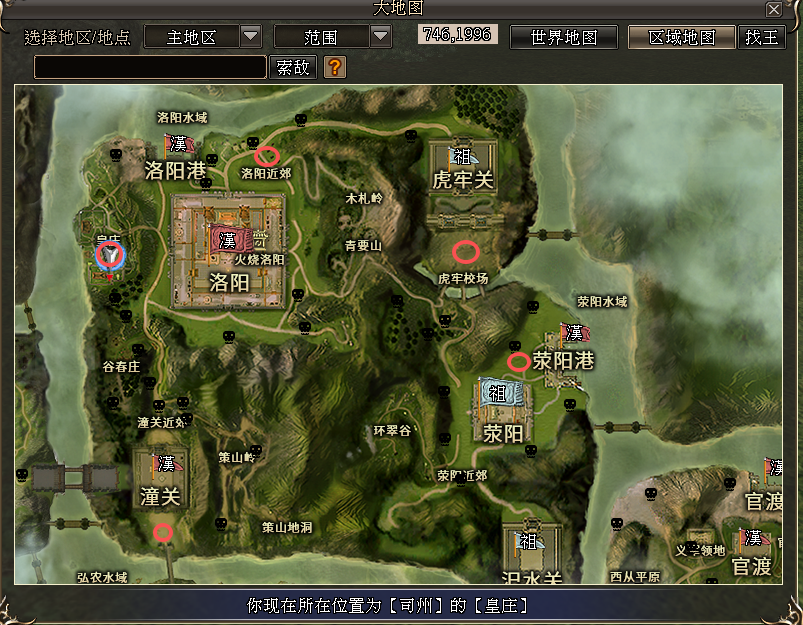Switch to 世界地图 world map view

(x=563, y=37)
